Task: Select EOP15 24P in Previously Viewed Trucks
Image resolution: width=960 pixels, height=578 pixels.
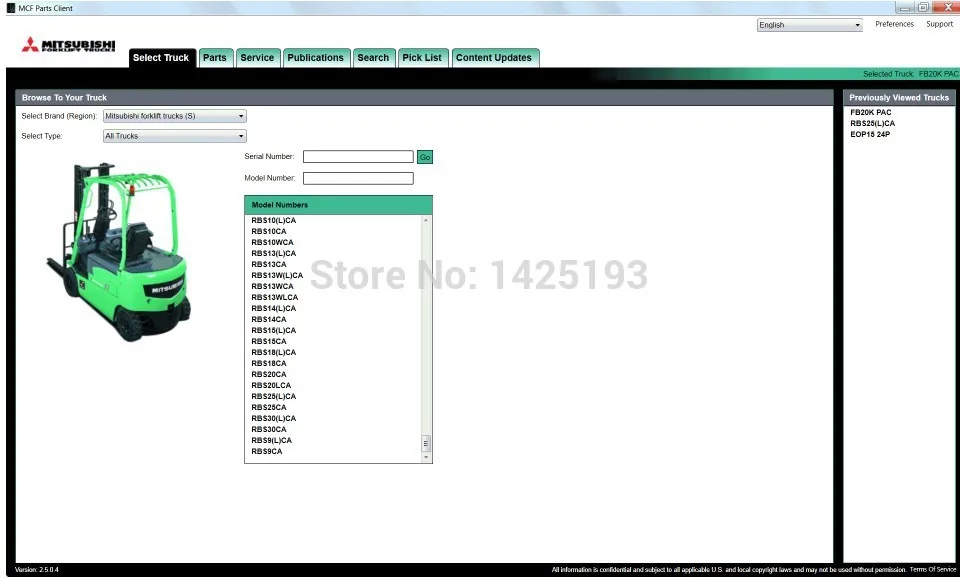Action: [x=870, y=135]
